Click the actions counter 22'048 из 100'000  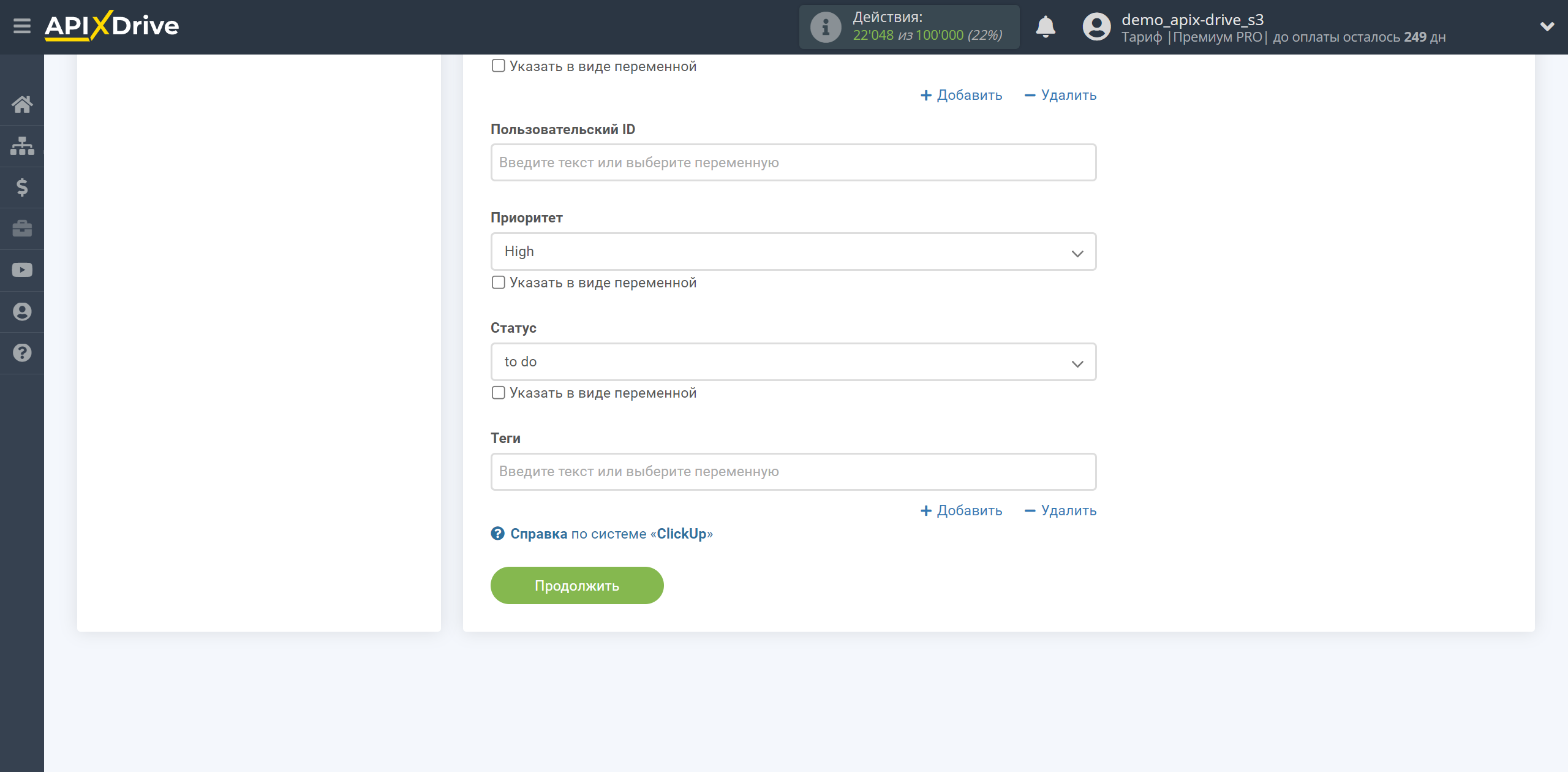click(927, 36)
